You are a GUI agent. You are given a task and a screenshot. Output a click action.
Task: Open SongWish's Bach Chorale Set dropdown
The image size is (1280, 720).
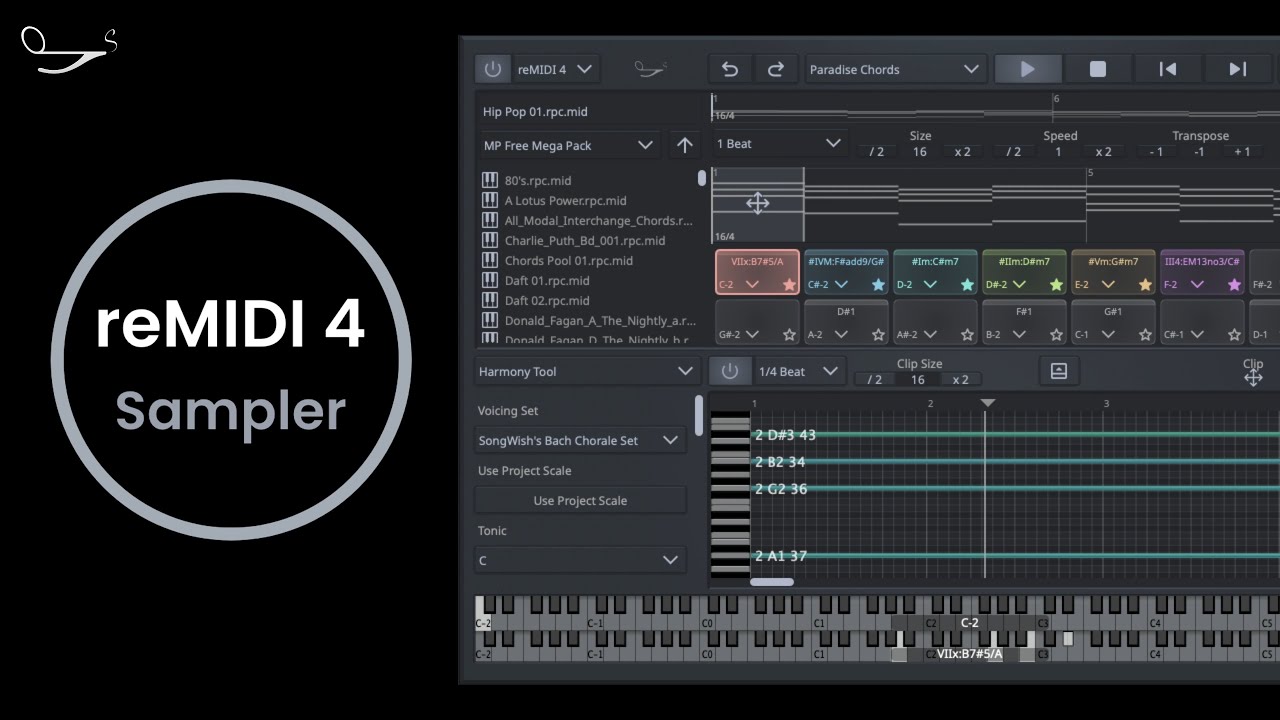tap(580, 440)
